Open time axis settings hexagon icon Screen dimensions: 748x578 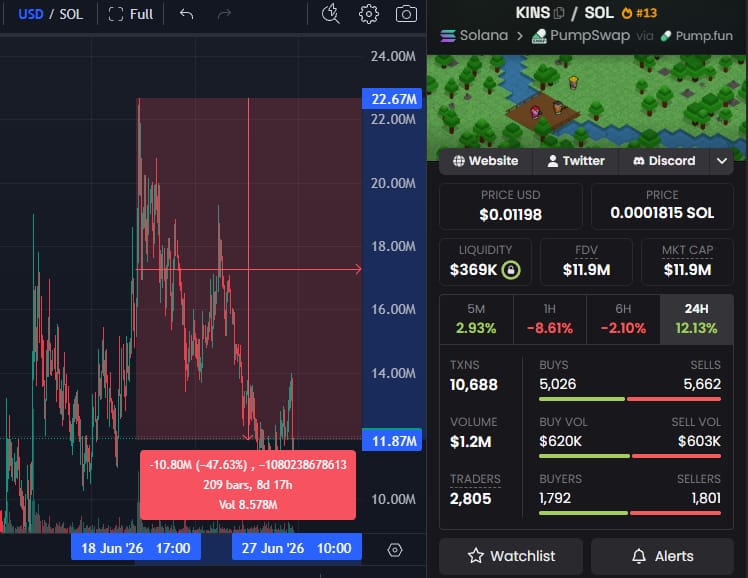395,550
